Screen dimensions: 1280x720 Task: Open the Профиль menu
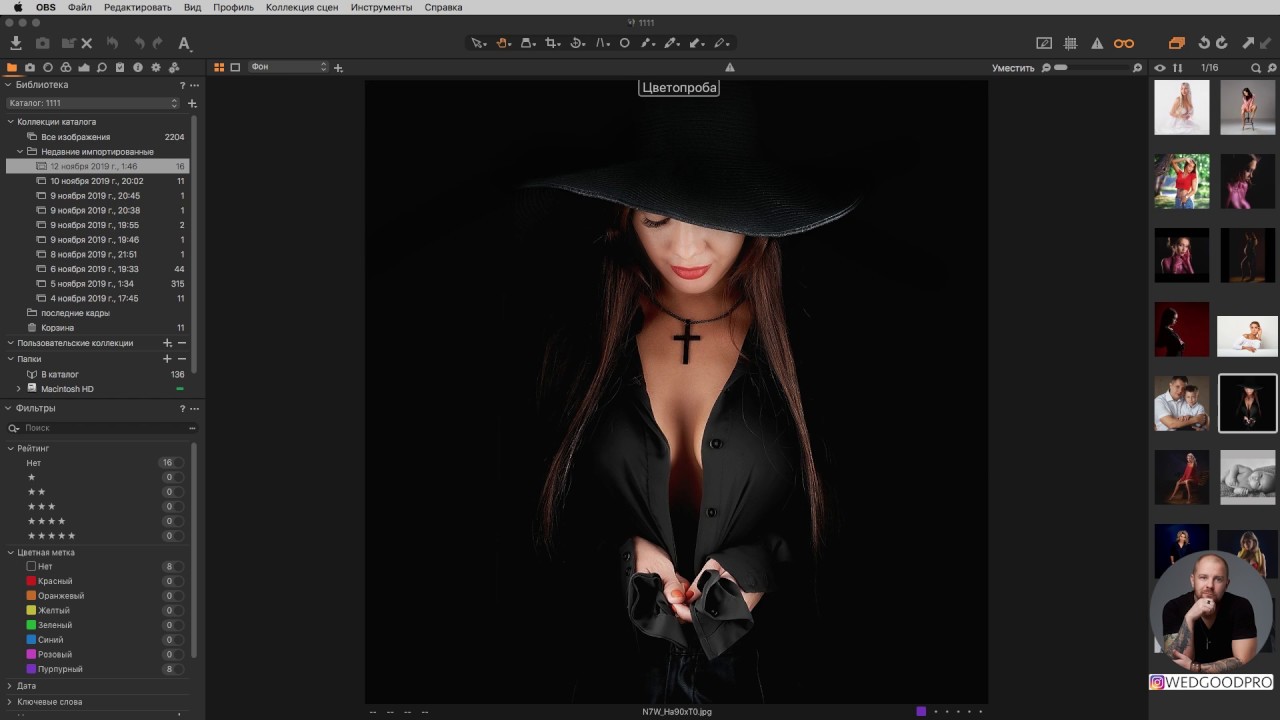coord(233,7)
